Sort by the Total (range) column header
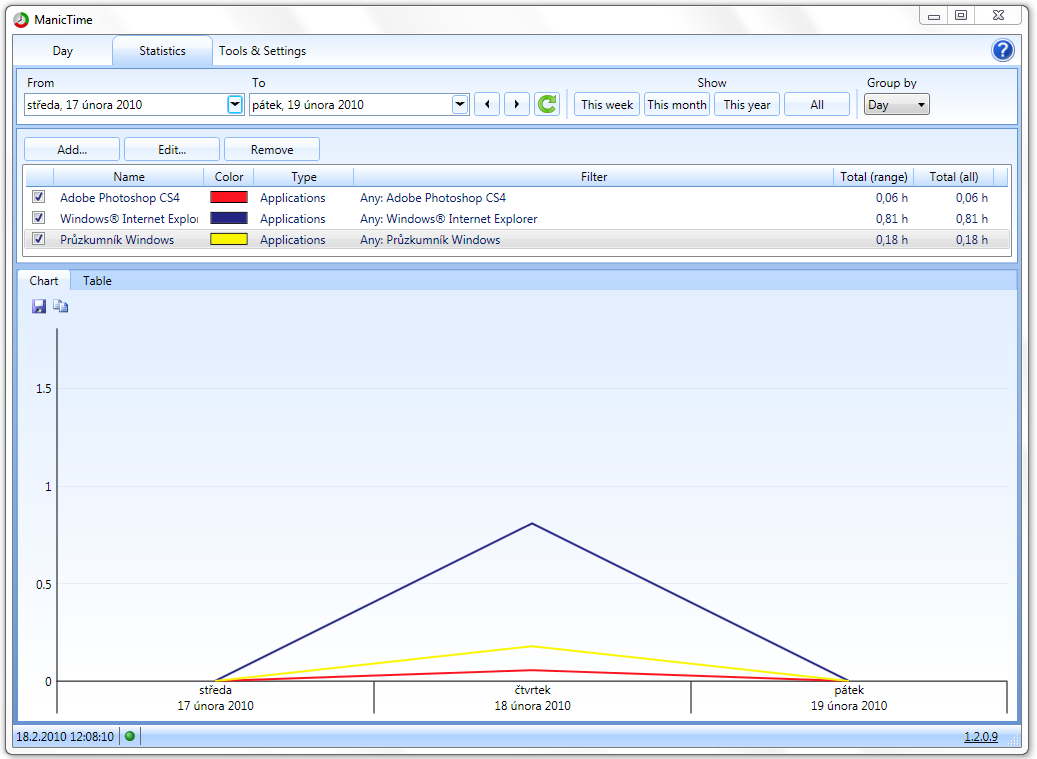Viewport: 1037px width, 759px height. 874,177
